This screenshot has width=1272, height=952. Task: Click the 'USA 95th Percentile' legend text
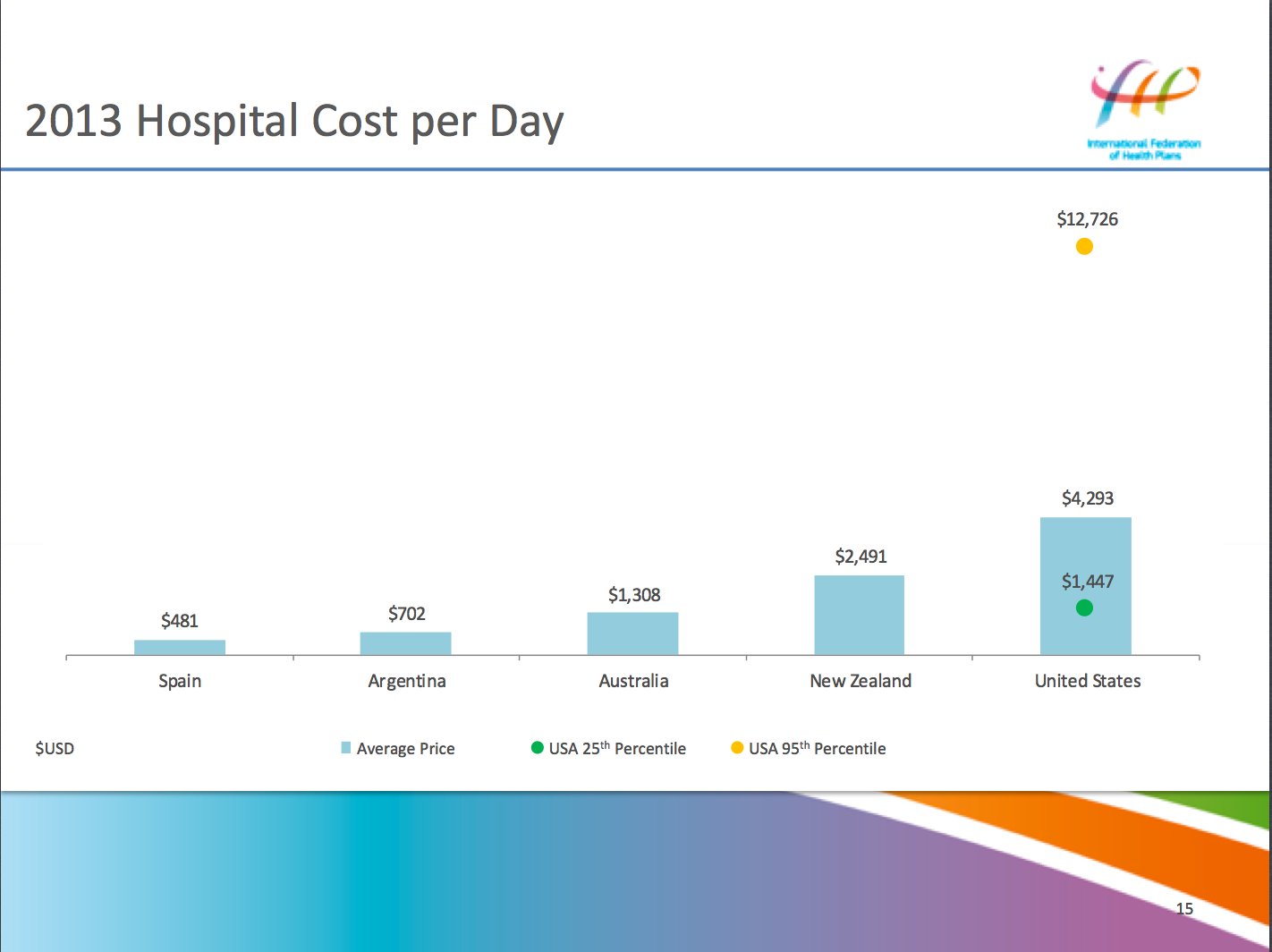tap(818, 748)
